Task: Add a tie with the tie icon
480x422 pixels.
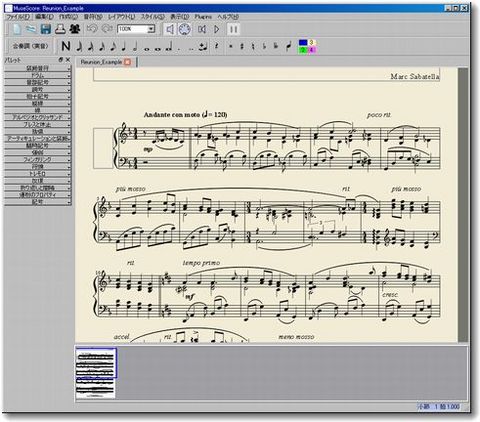Action: point(203,47)
